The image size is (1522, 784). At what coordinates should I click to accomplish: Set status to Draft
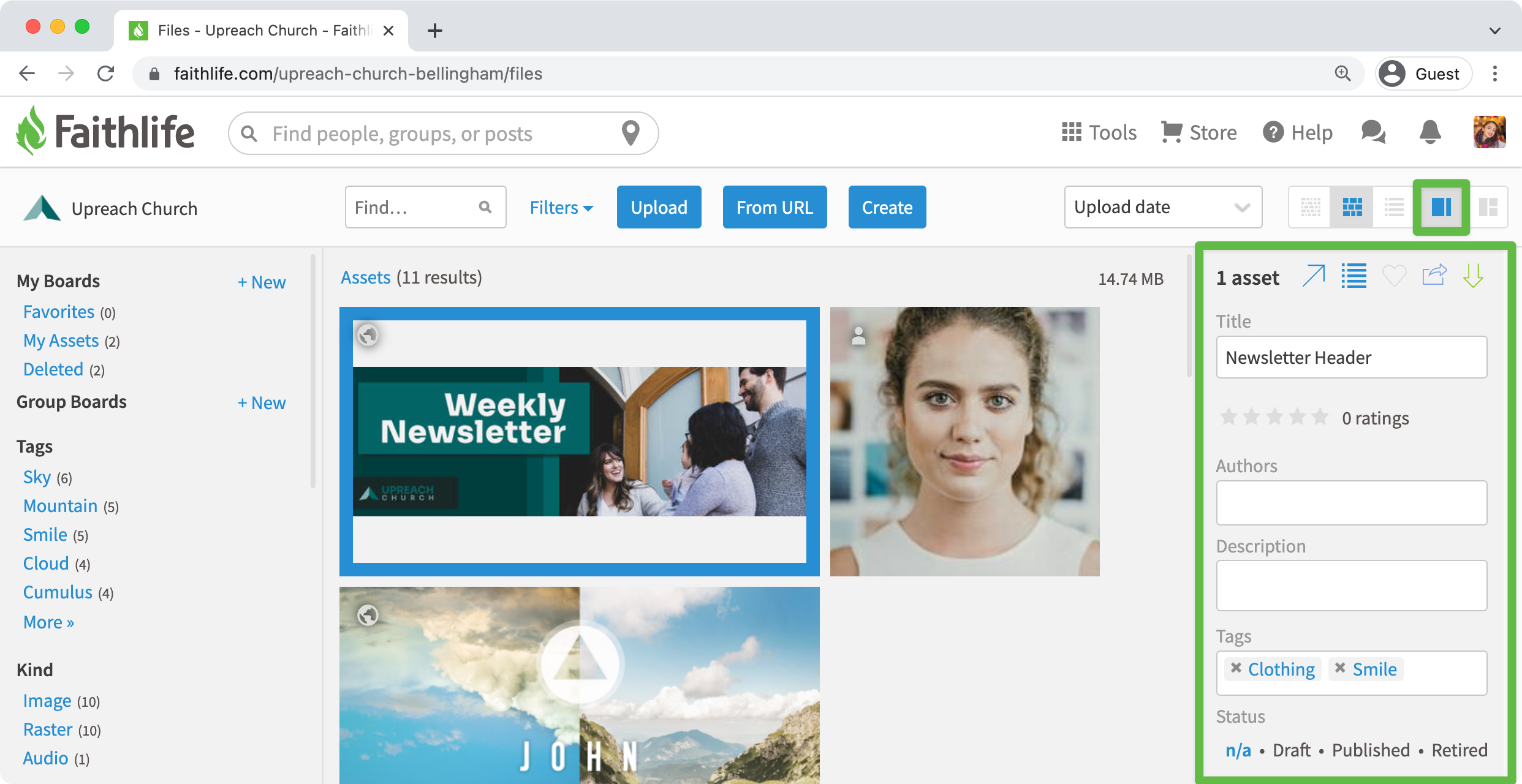point(1292,750)
